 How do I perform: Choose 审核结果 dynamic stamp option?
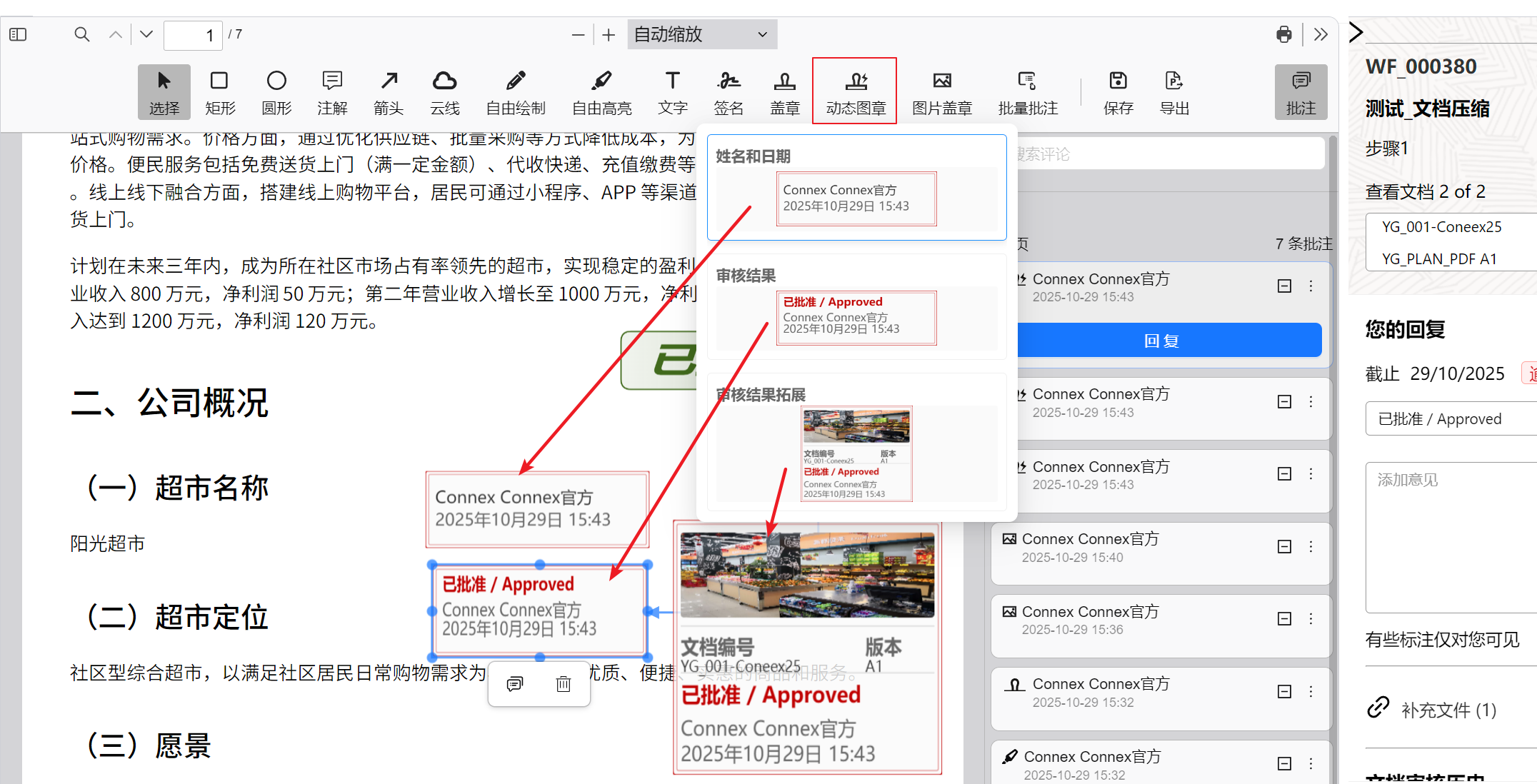856,317
